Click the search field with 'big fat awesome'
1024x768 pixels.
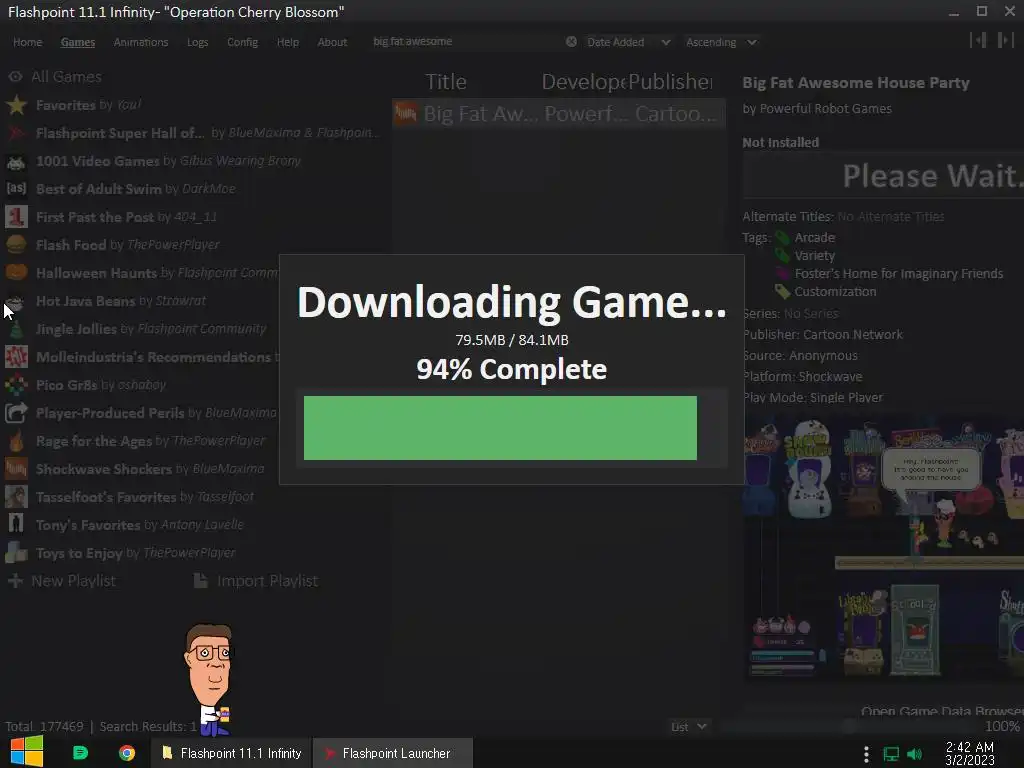tap(467, 42)
